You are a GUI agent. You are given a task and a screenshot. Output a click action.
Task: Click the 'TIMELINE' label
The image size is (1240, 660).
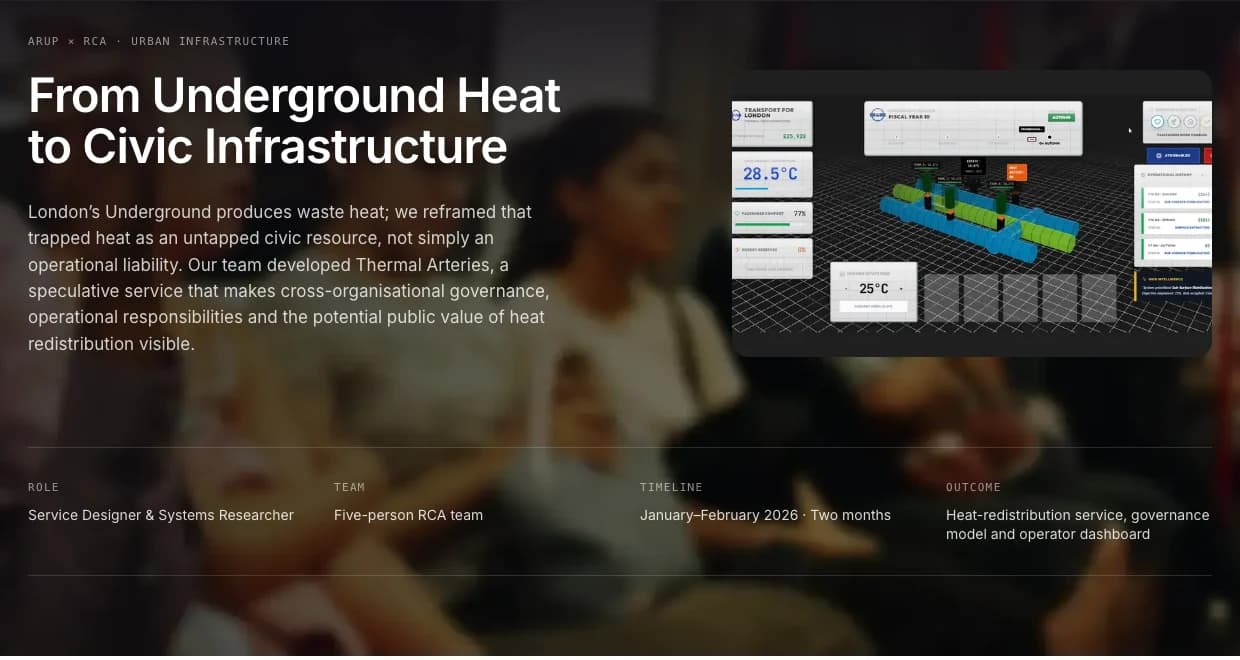(x=671, y=487)
